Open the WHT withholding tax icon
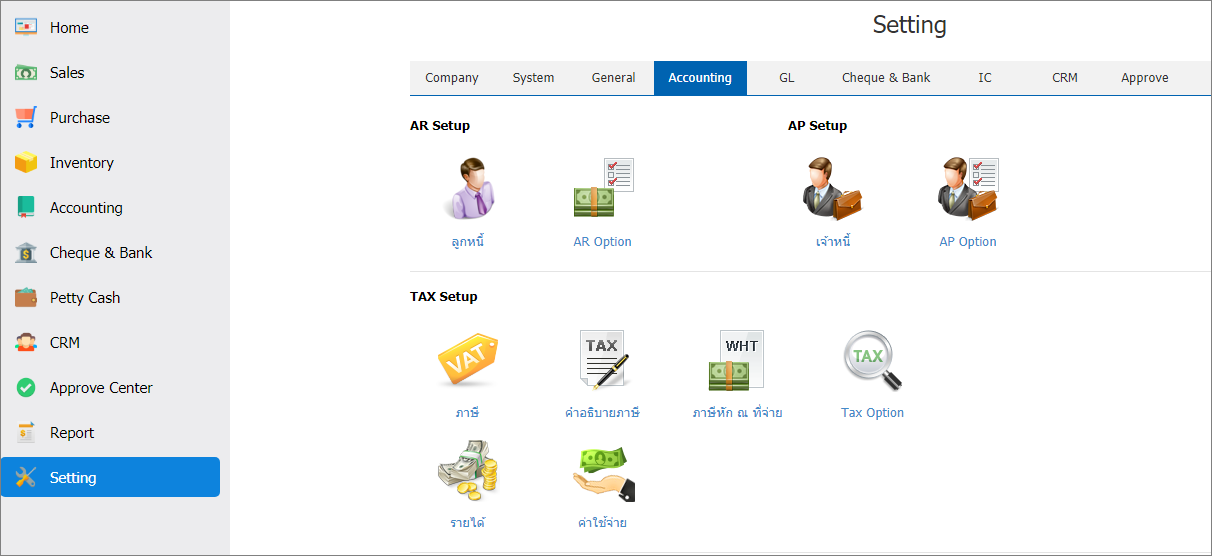 coord(737,360)
